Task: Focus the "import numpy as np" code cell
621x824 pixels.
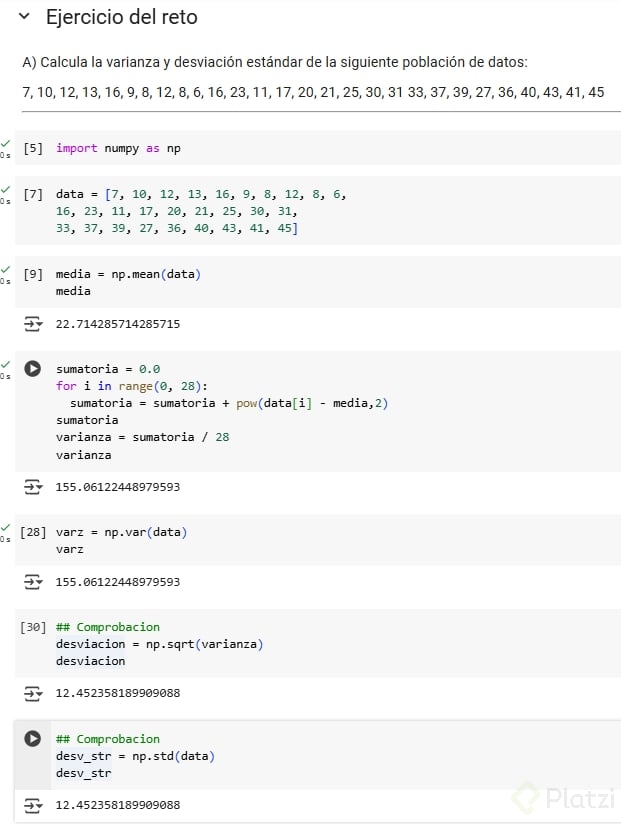Action: (300, 148)
